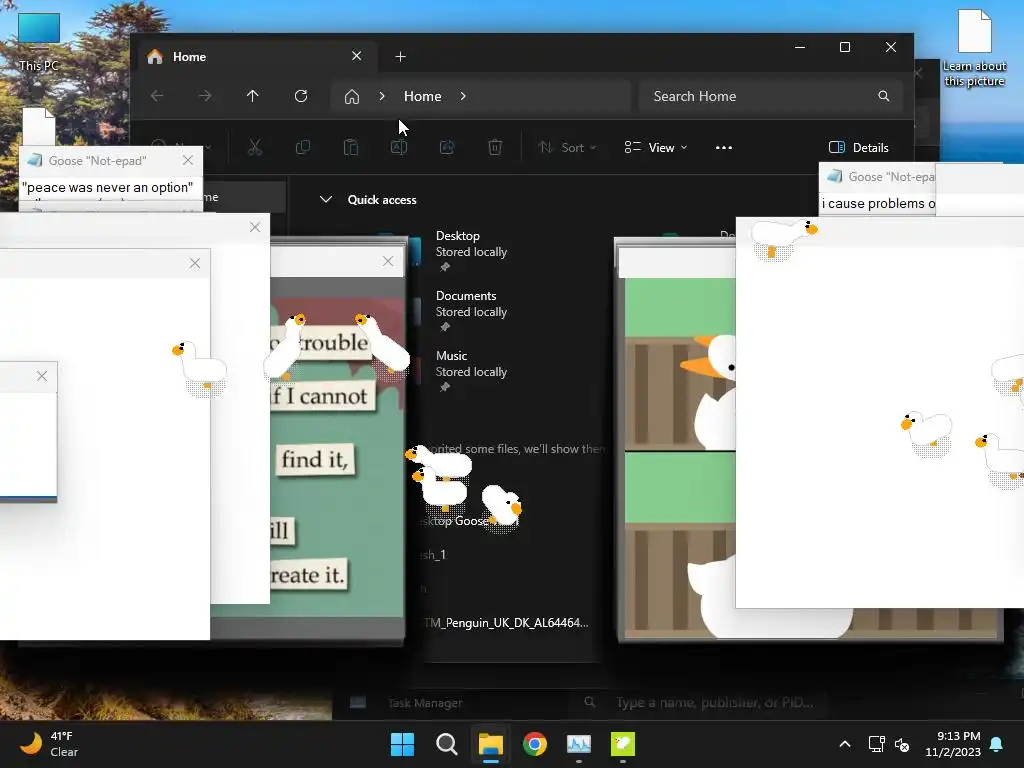The height and width of the screenshot is (768, 1024).
Task: Click the Back arrow in File Explorer
Action: (x=157, y=96)
